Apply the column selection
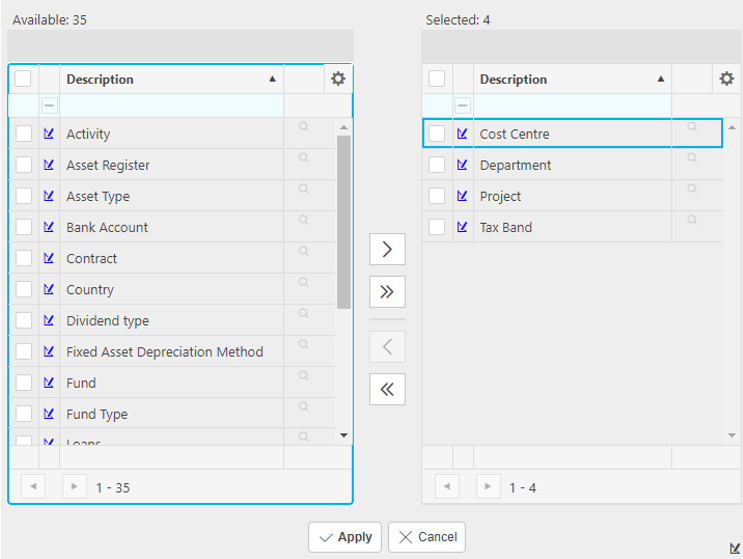The height and width of the screenshot is (559, 743). (345, 537)
